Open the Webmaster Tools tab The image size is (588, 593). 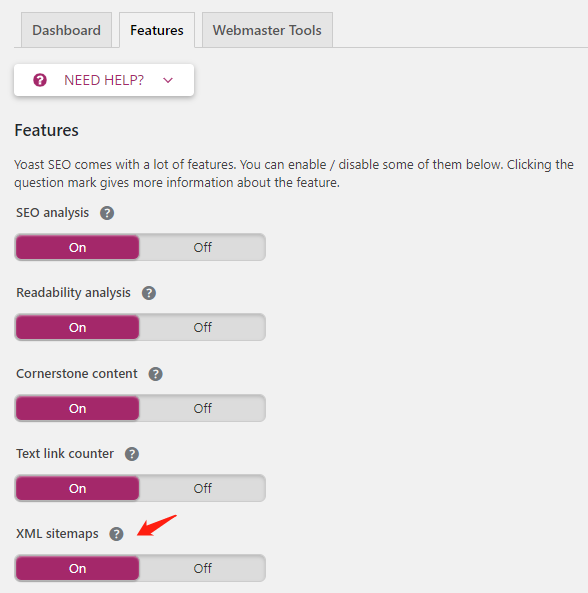(267, 30)
